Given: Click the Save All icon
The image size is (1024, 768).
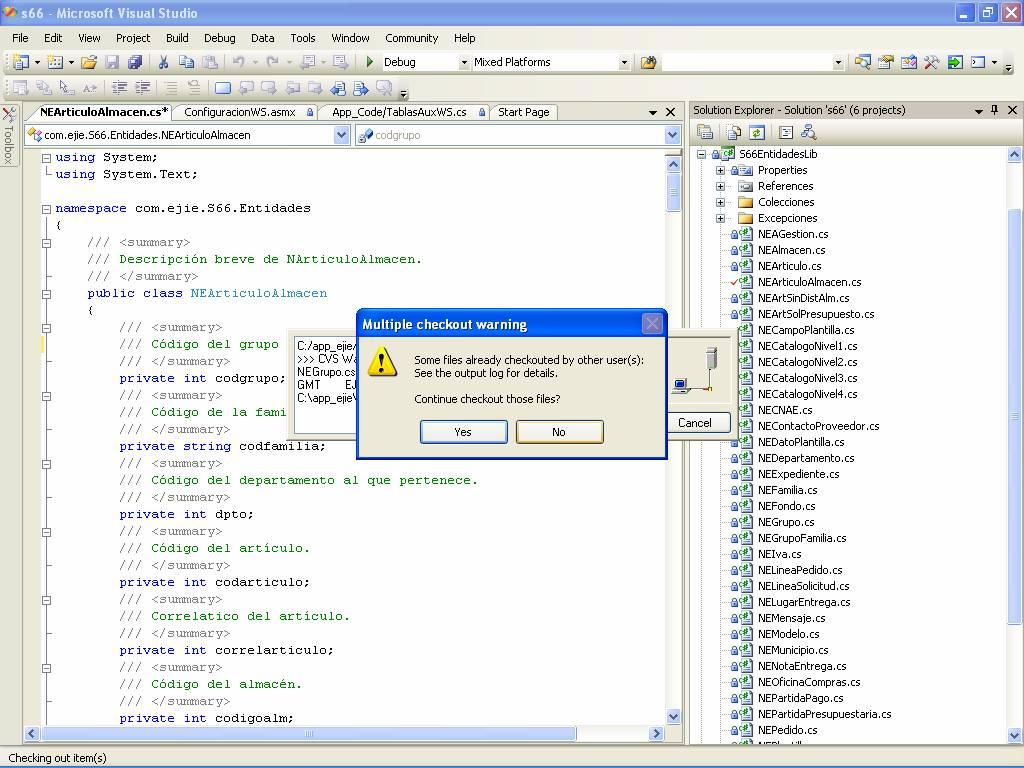Looking at the screenshot, I should [x=134, y=62].
